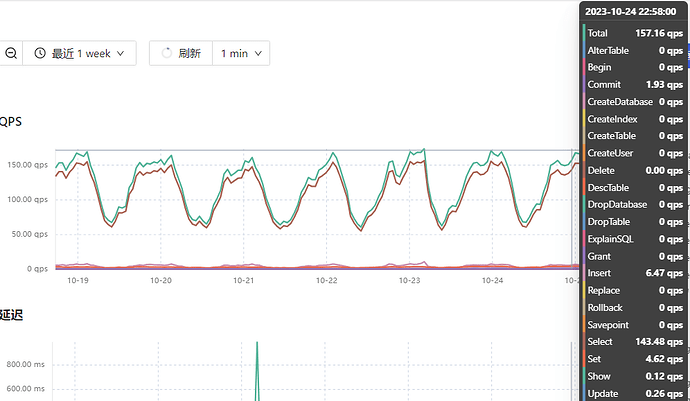Screen dimensions: 690x401
Task: Pick the Commit series entry in tooltip
Action: (634, 84)
